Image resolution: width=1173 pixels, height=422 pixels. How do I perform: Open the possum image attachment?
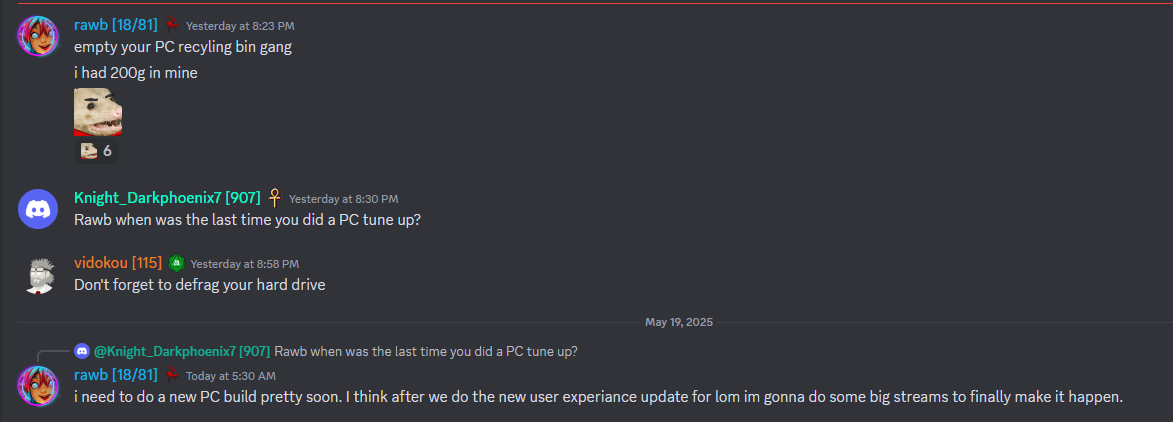(x=98, y=112)
